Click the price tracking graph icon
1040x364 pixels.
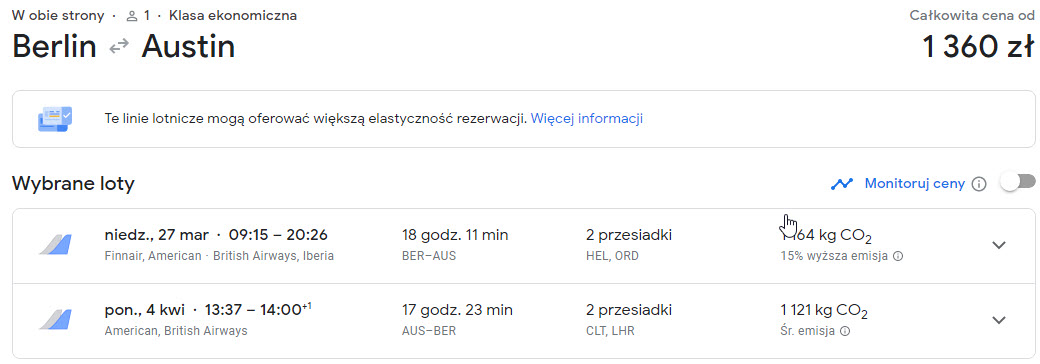point(842,184)
